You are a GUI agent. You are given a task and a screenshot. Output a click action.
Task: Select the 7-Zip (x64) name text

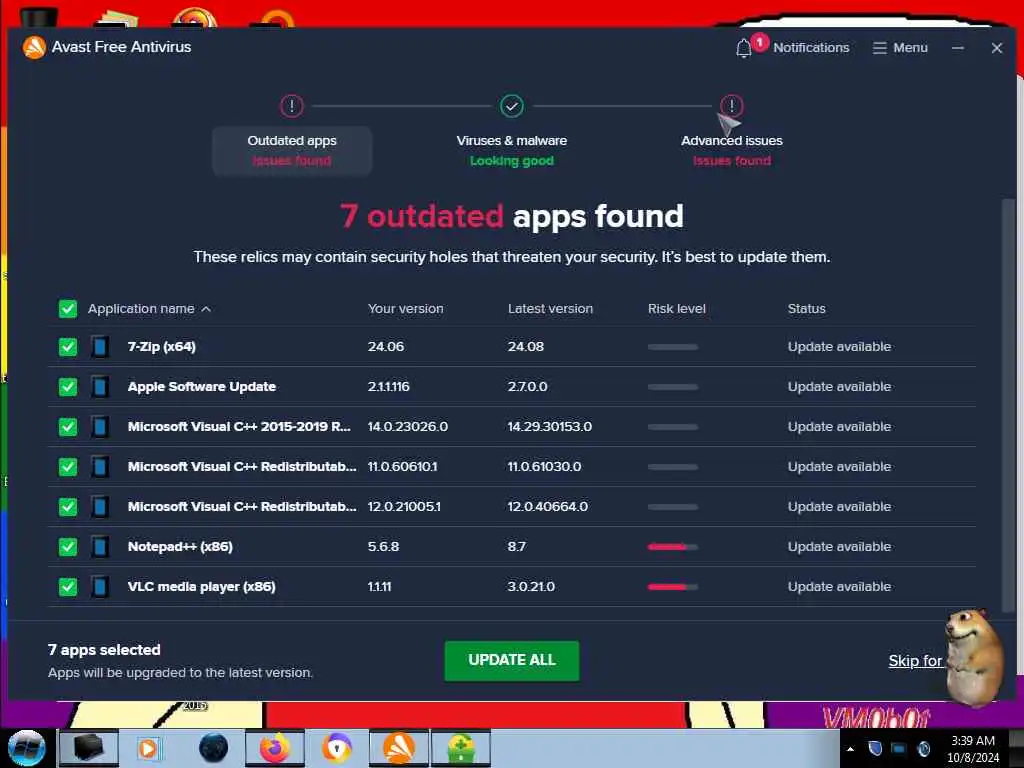(x=161, y=347)
